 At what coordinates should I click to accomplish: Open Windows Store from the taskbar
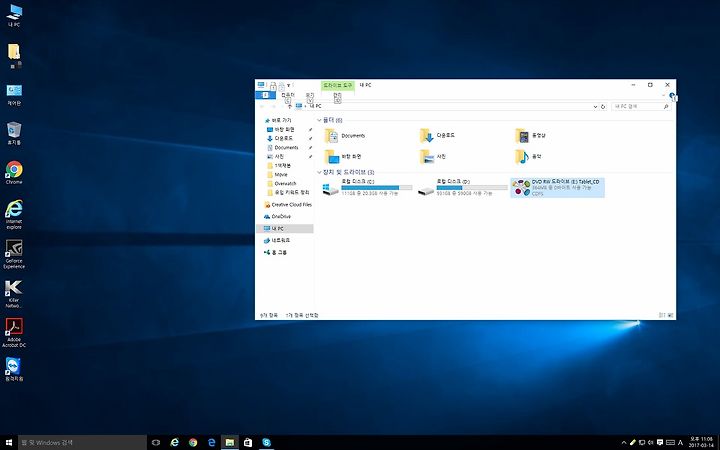coord(248,443)
